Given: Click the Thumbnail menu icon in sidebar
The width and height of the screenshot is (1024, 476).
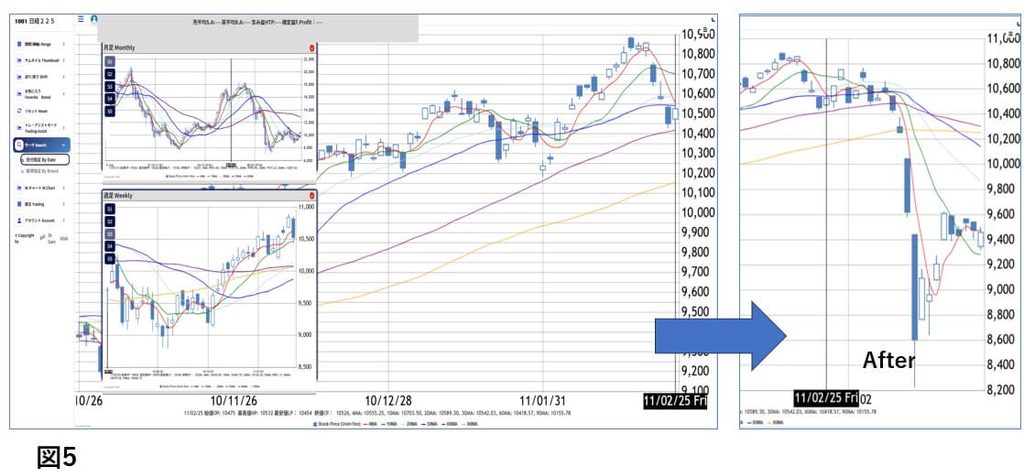Looking at the screenshot, I should (x=20, y=61).
